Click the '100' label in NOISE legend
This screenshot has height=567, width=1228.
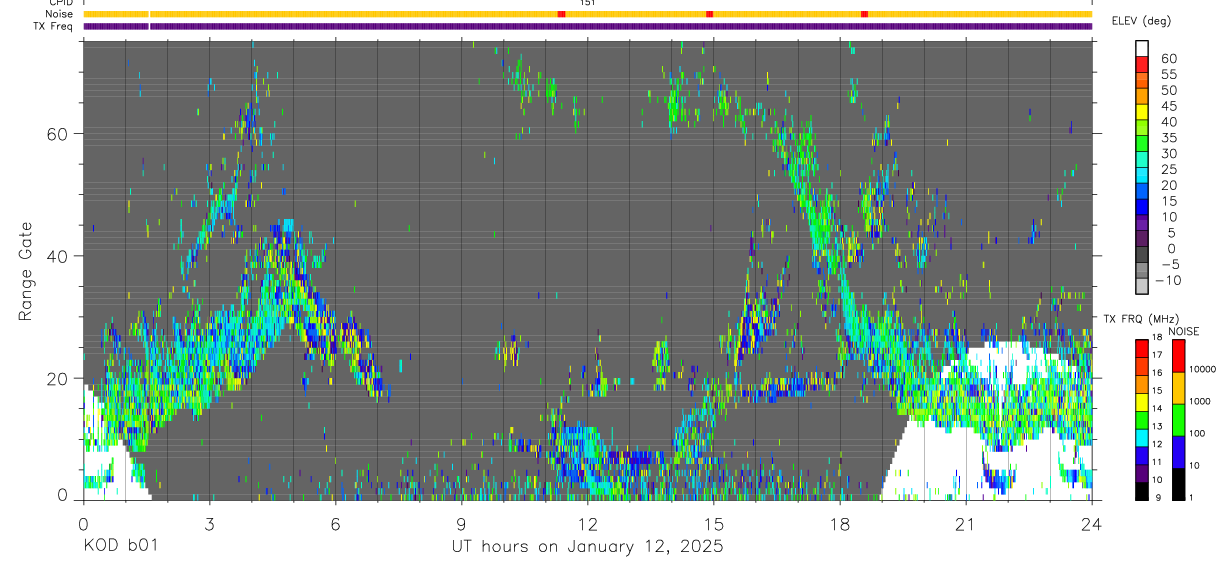(1199, 434)
